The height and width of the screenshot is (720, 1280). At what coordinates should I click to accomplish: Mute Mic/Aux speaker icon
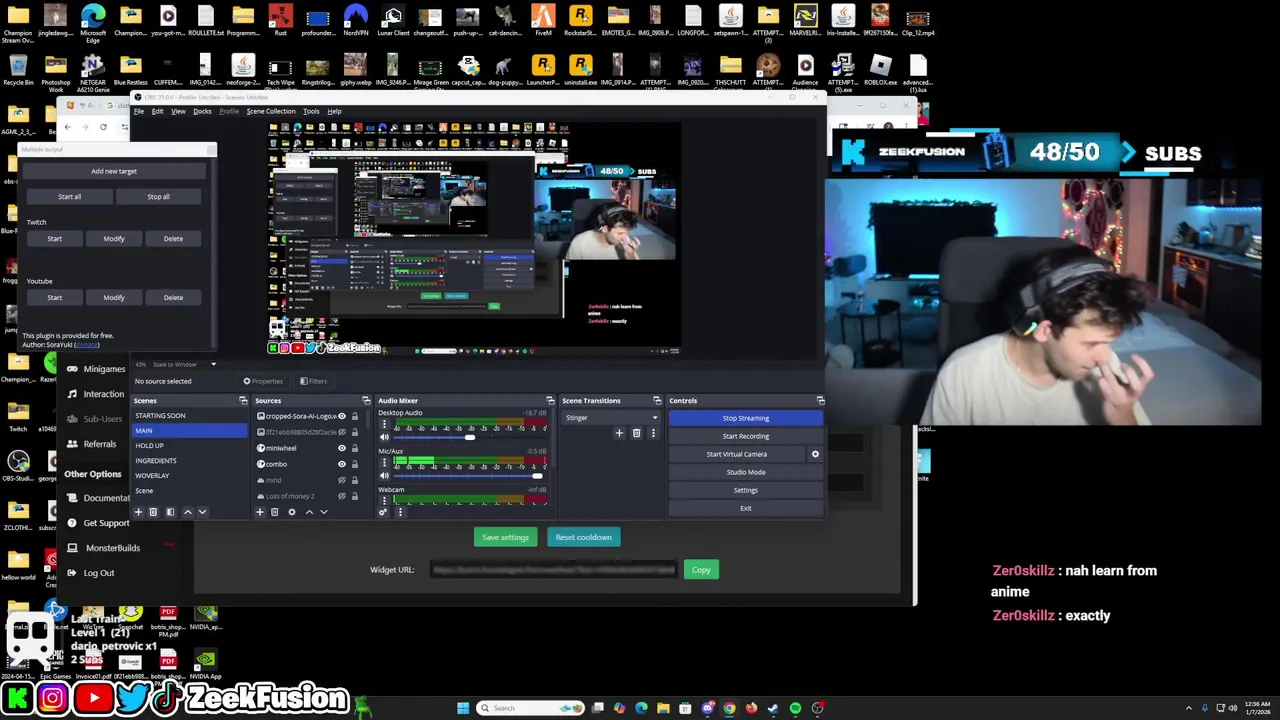(x=384, y=476)
